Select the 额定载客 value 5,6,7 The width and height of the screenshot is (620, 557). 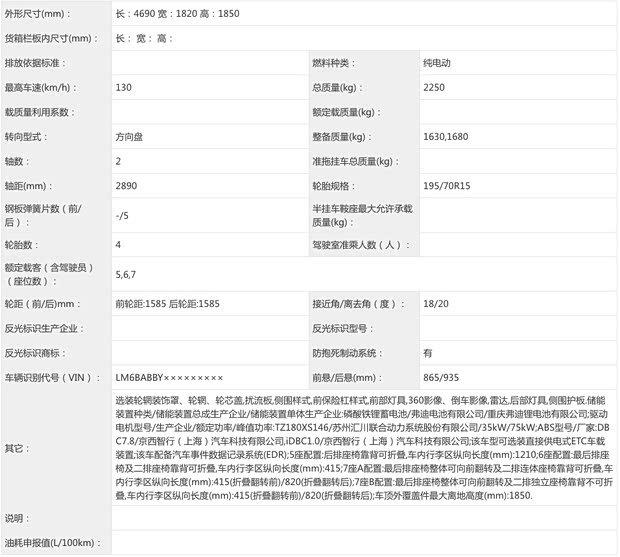coord(127,273)
